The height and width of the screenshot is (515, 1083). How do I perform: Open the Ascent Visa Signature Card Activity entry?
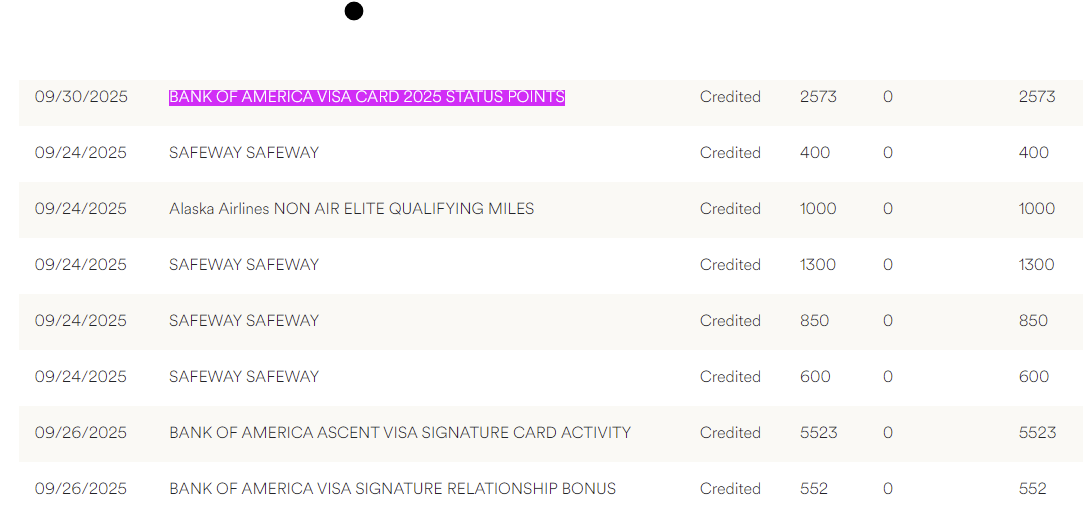400,433
